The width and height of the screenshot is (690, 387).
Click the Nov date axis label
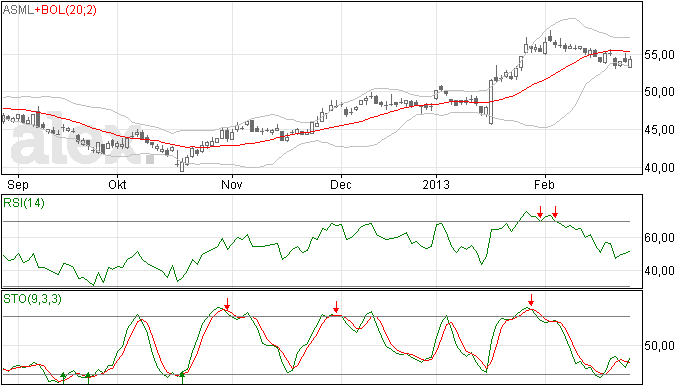click(x=231, y=184)
